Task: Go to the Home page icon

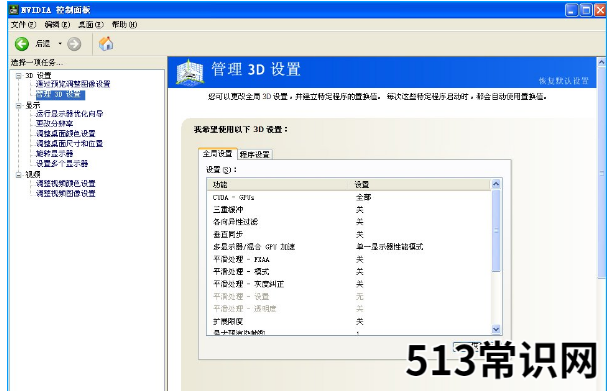Action: coord(106,44)
